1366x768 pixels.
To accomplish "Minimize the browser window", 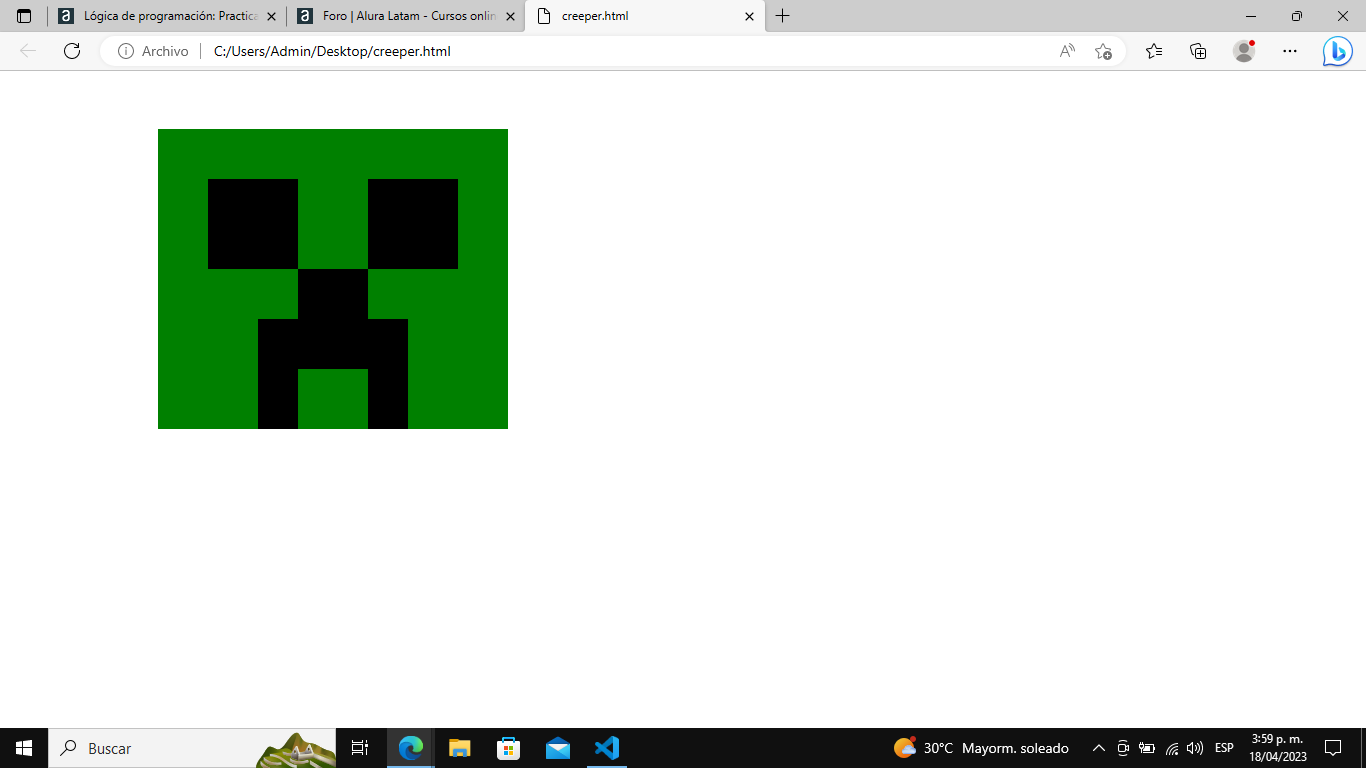I will [x=1251, y=16].
